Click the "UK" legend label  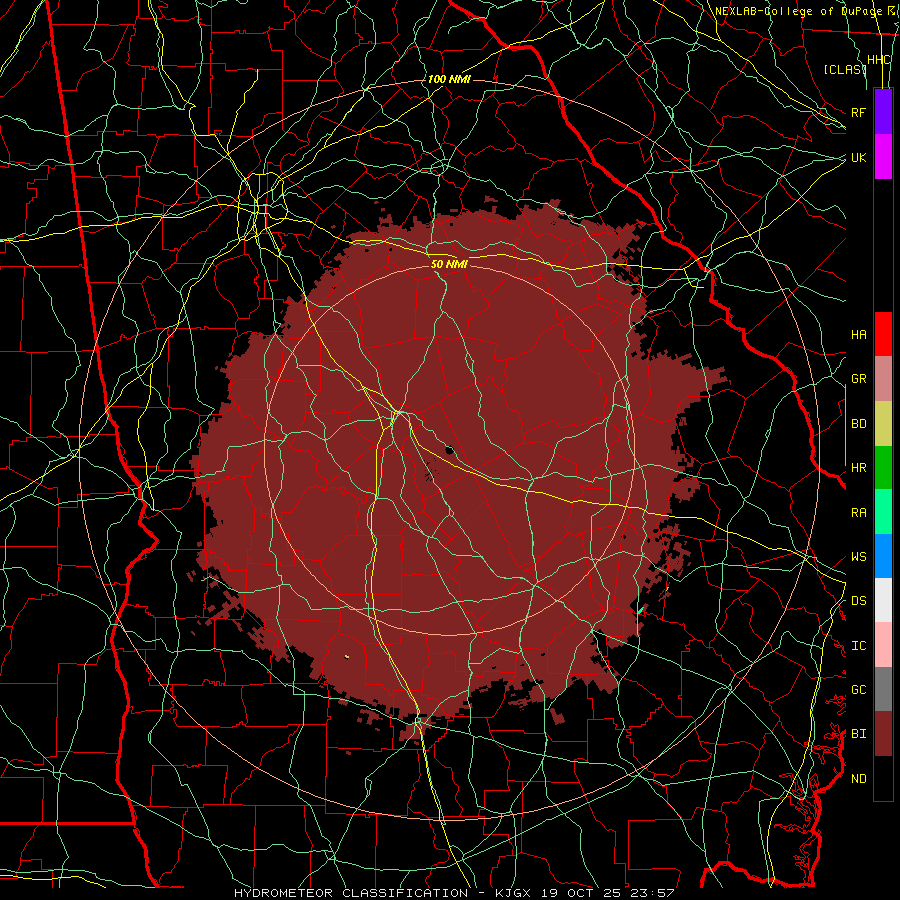point(858,157)
